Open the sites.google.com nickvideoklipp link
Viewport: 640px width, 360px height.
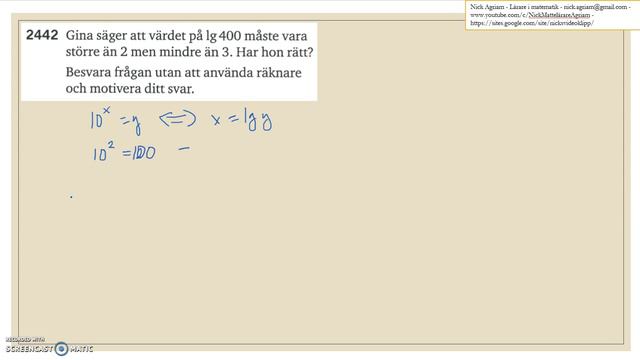532,23
